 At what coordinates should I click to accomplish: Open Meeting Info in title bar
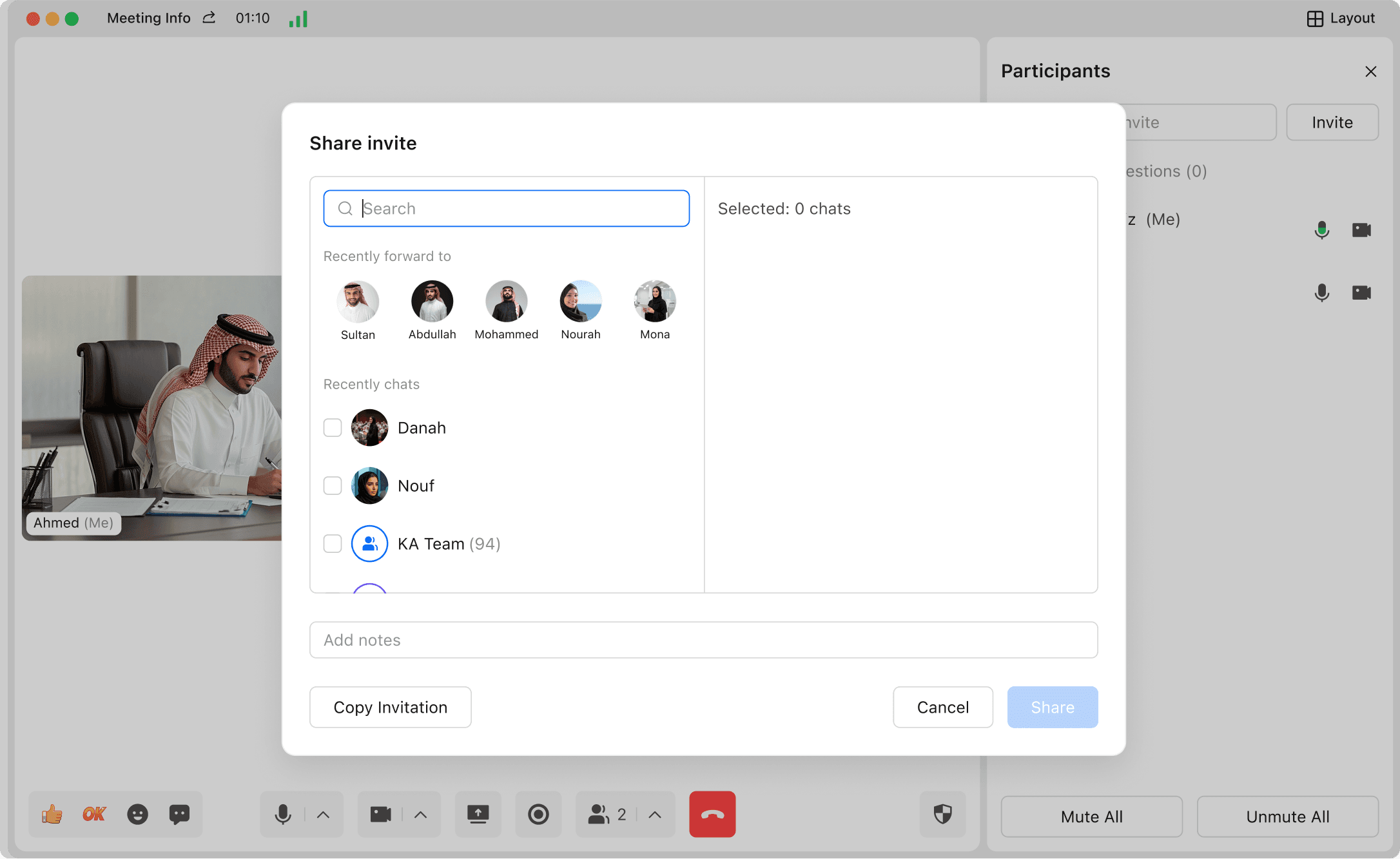point(149,18)
